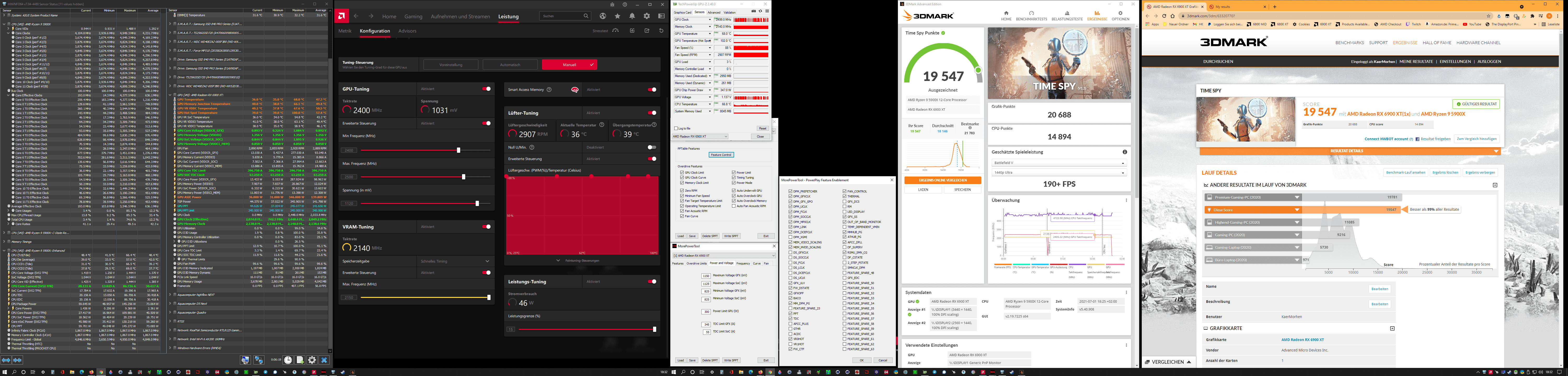Go to the Gaming tab in AMD Software
1568x376 pixels.
(413, 16)
